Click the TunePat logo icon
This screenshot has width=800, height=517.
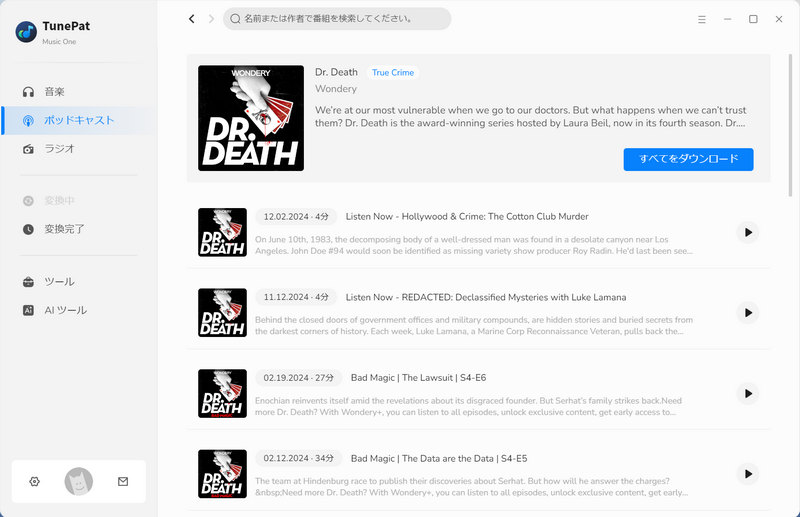click(x=26, y=32)
